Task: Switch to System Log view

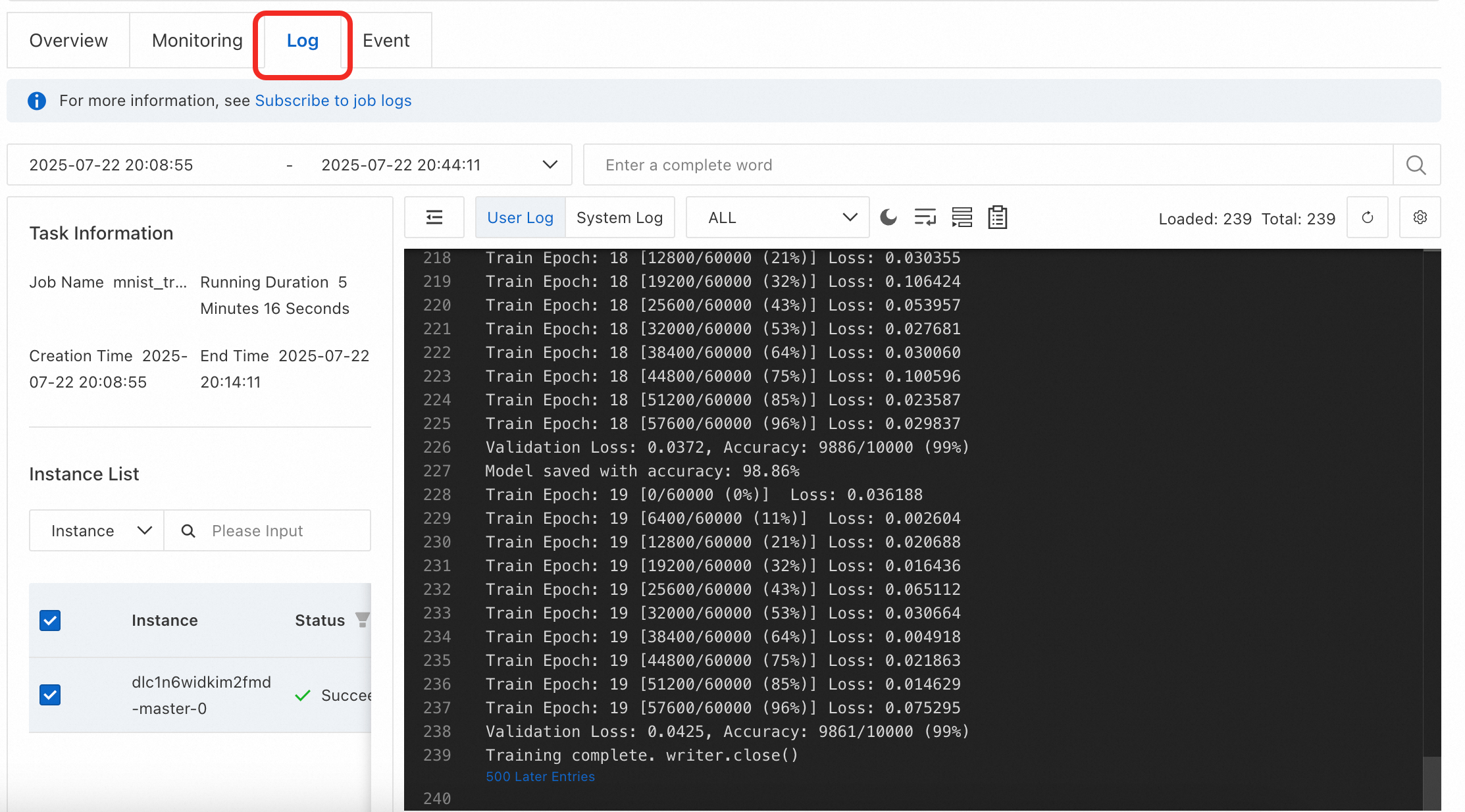Action: [x=619, y=217]
